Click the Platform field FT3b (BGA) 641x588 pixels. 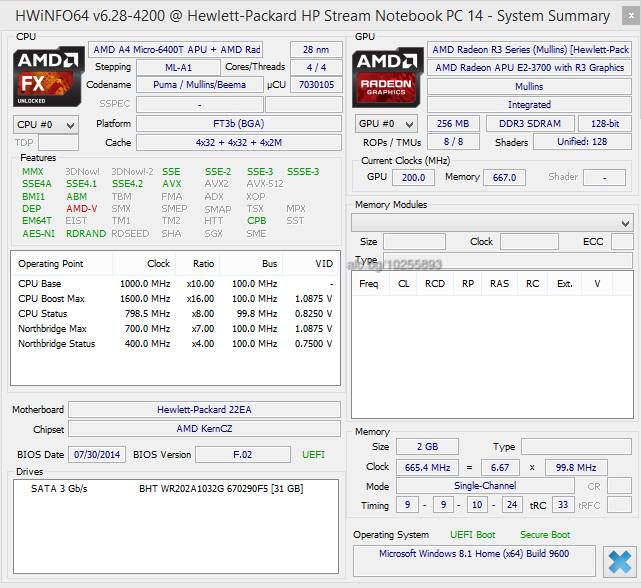pyautogui.click(x=239, y=123)
